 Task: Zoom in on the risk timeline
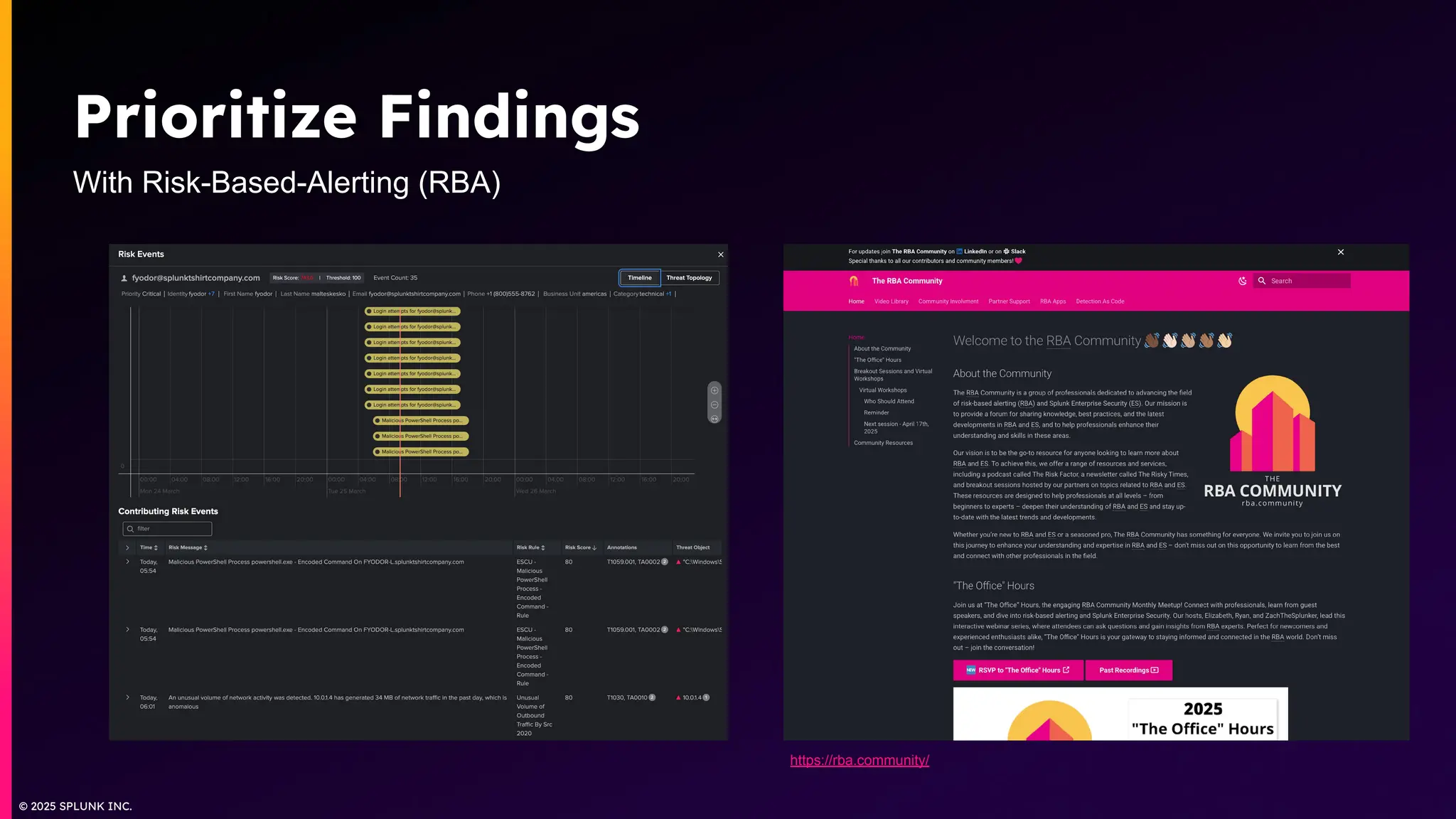[714, 390]
